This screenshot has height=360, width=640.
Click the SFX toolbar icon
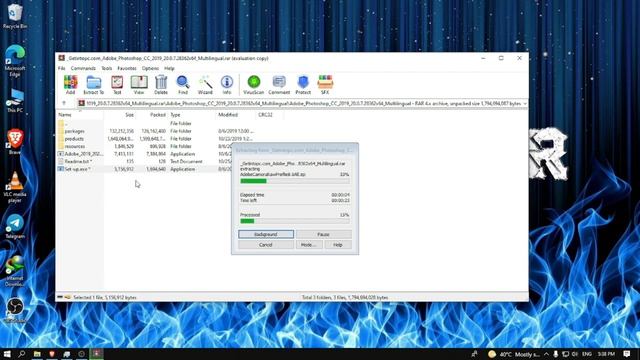pyautogui.click(x=325, y=84)
